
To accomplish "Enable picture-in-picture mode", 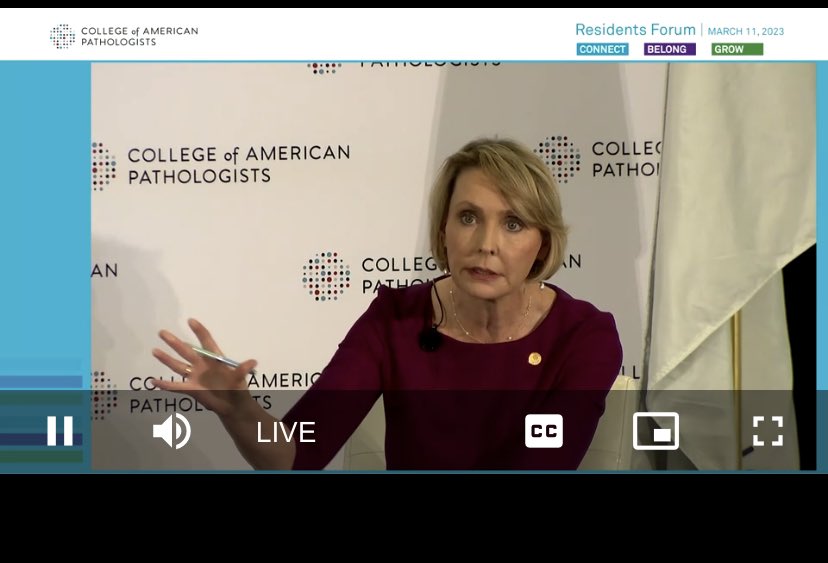I will (x=656, y=431).
